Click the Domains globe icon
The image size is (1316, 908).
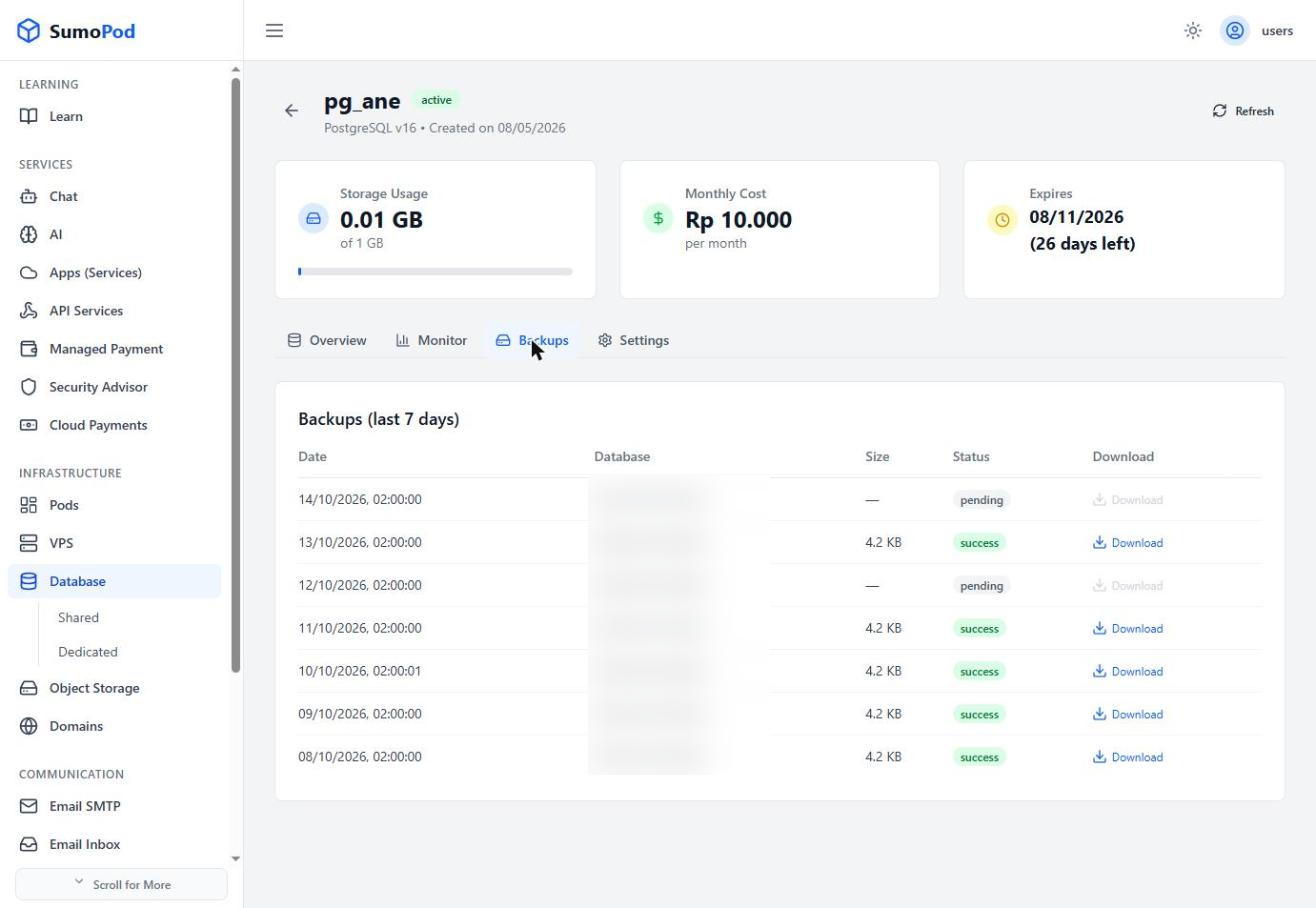pyautogui.click(x=29, y=726)
